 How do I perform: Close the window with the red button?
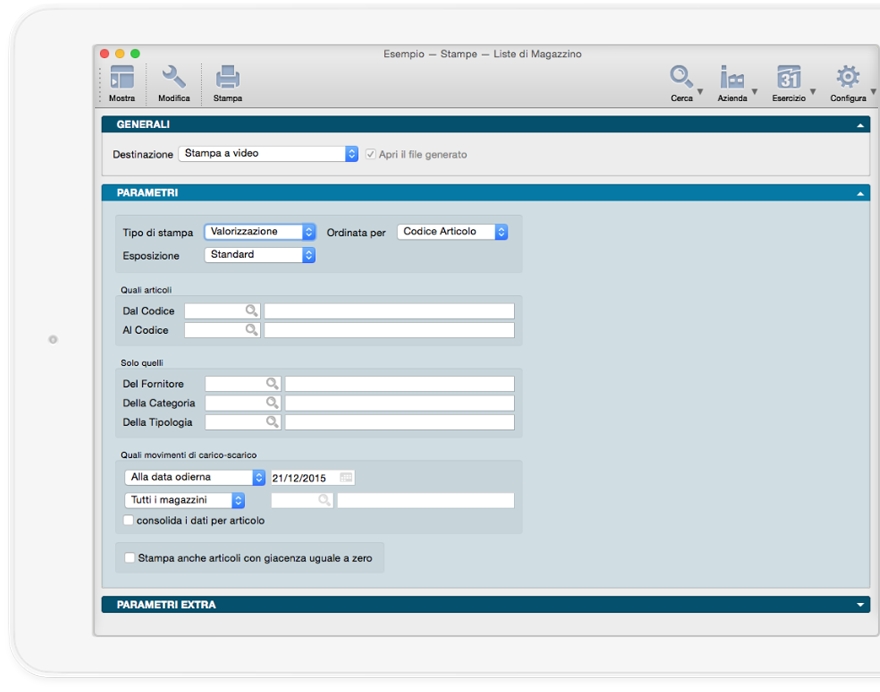tap(104, 53)
